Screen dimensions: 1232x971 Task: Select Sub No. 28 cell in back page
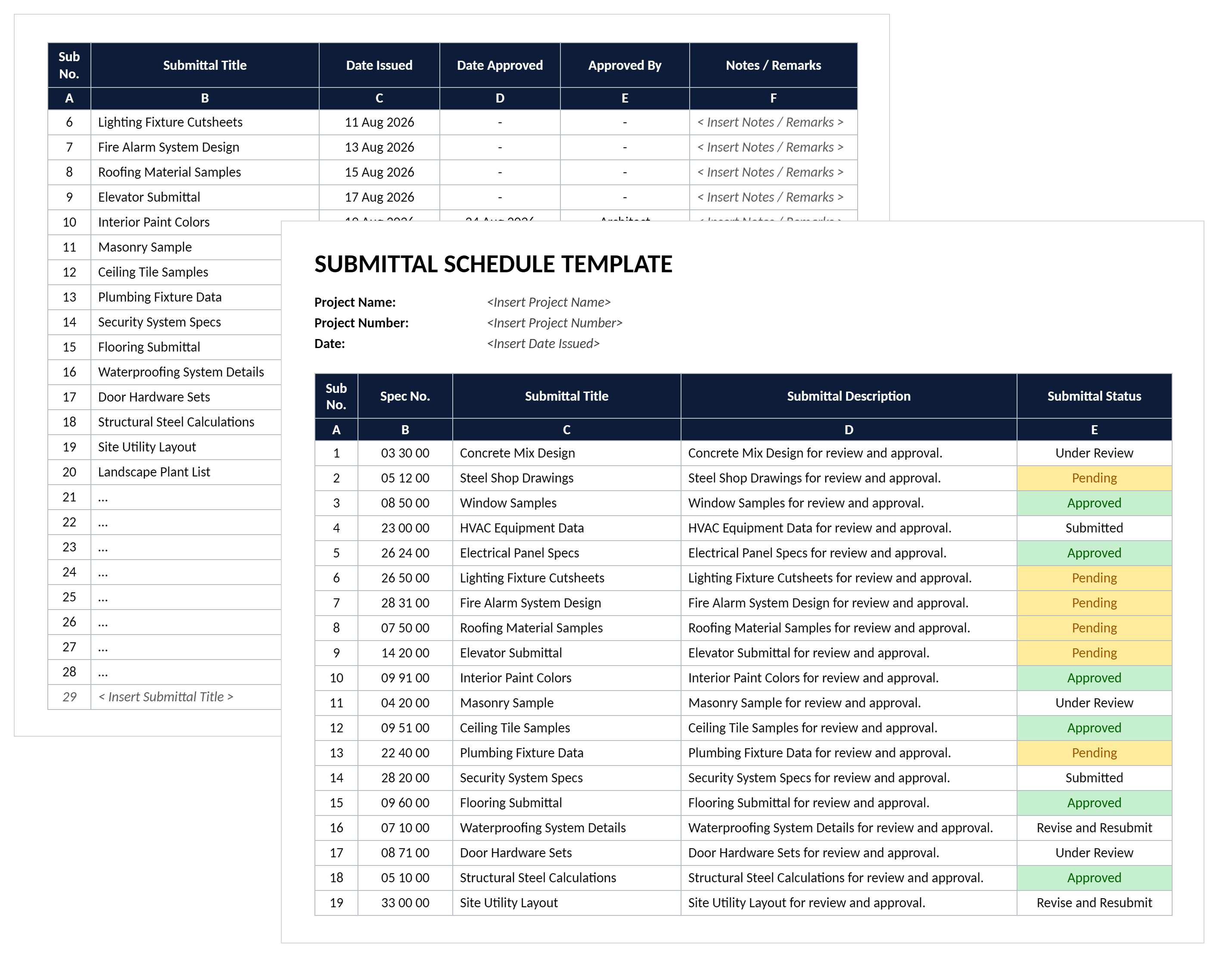69,672
